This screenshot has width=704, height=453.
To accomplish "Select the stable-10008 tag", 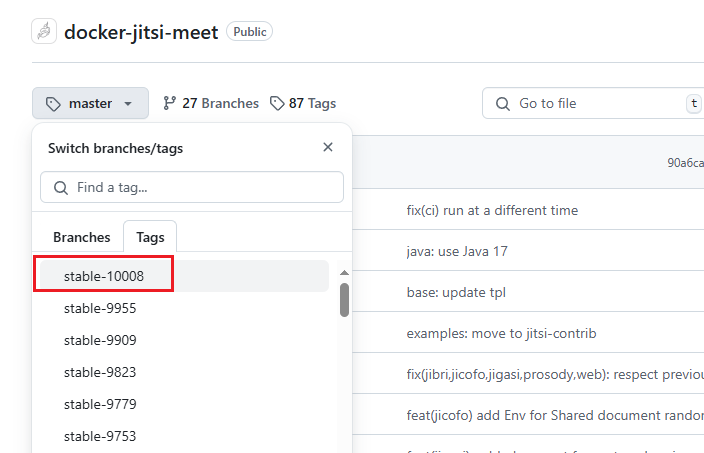I will coord(184,276).
